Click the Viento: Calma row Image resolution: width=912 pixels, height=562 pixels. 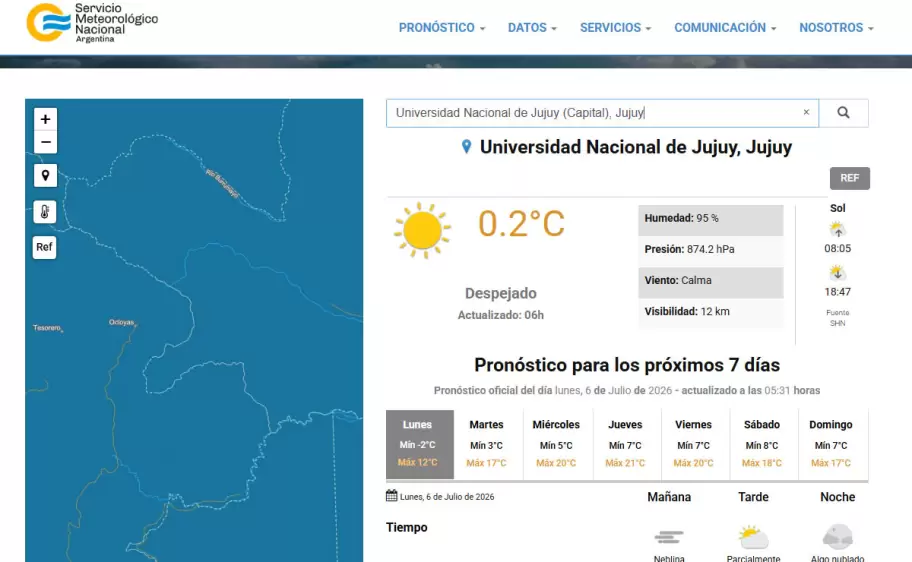[x=711, y=281]
